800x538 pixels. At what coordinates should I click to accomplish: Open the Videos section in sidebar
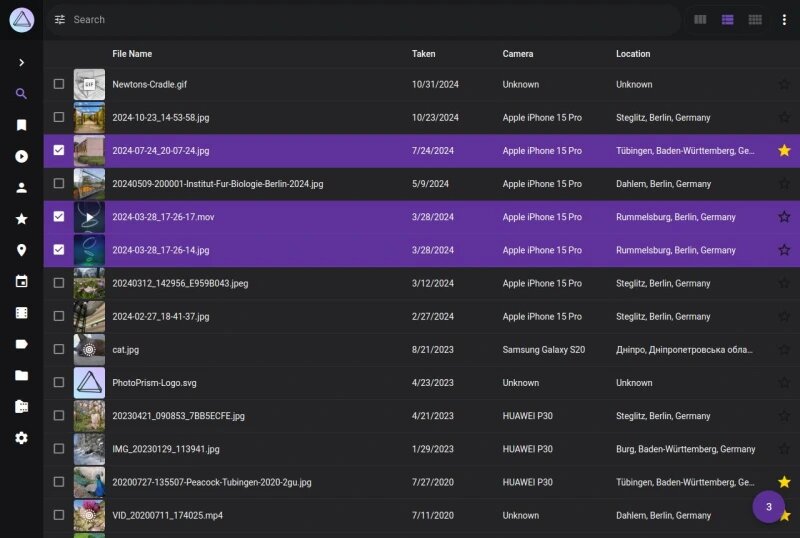21,156
